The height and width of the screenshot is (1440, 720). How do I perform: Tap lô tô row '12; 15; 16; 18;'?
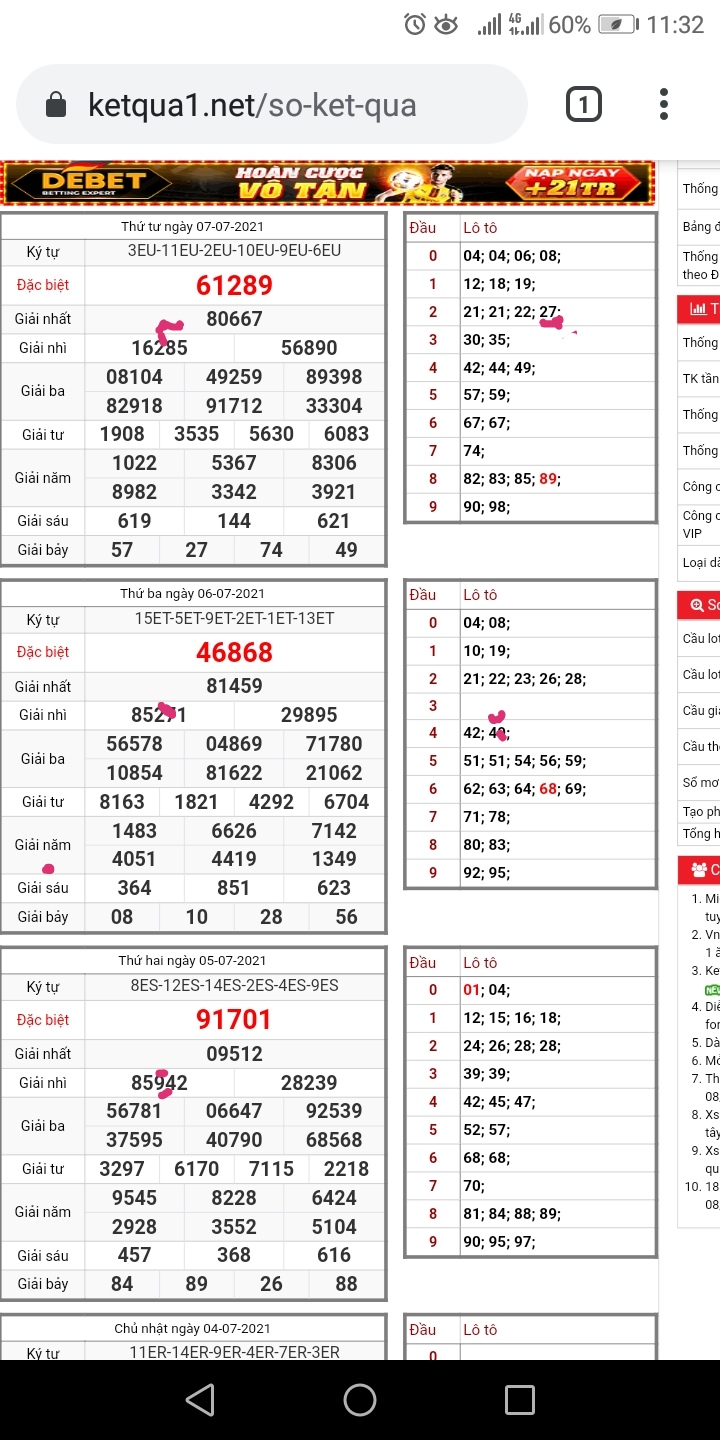(512, 1018)
